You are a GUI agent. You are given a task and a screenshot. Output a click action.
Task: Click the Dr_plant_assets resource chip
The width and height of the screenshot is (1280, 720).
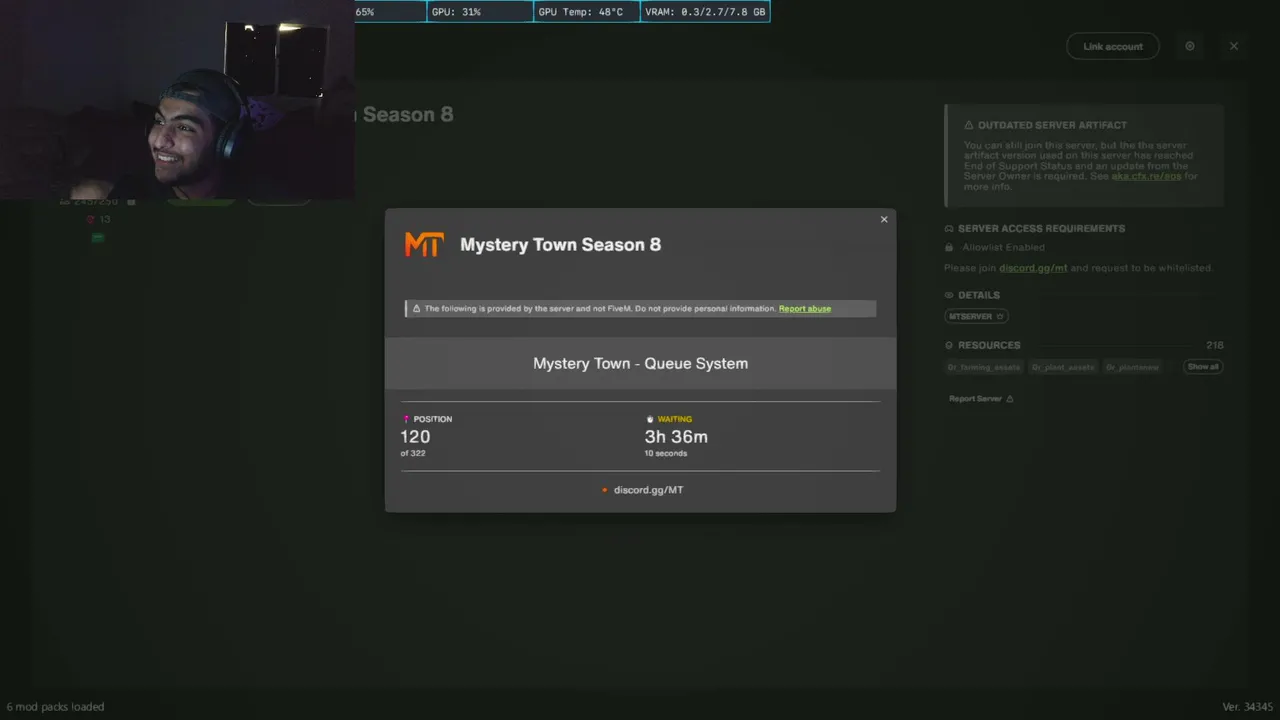[1063, 367]
